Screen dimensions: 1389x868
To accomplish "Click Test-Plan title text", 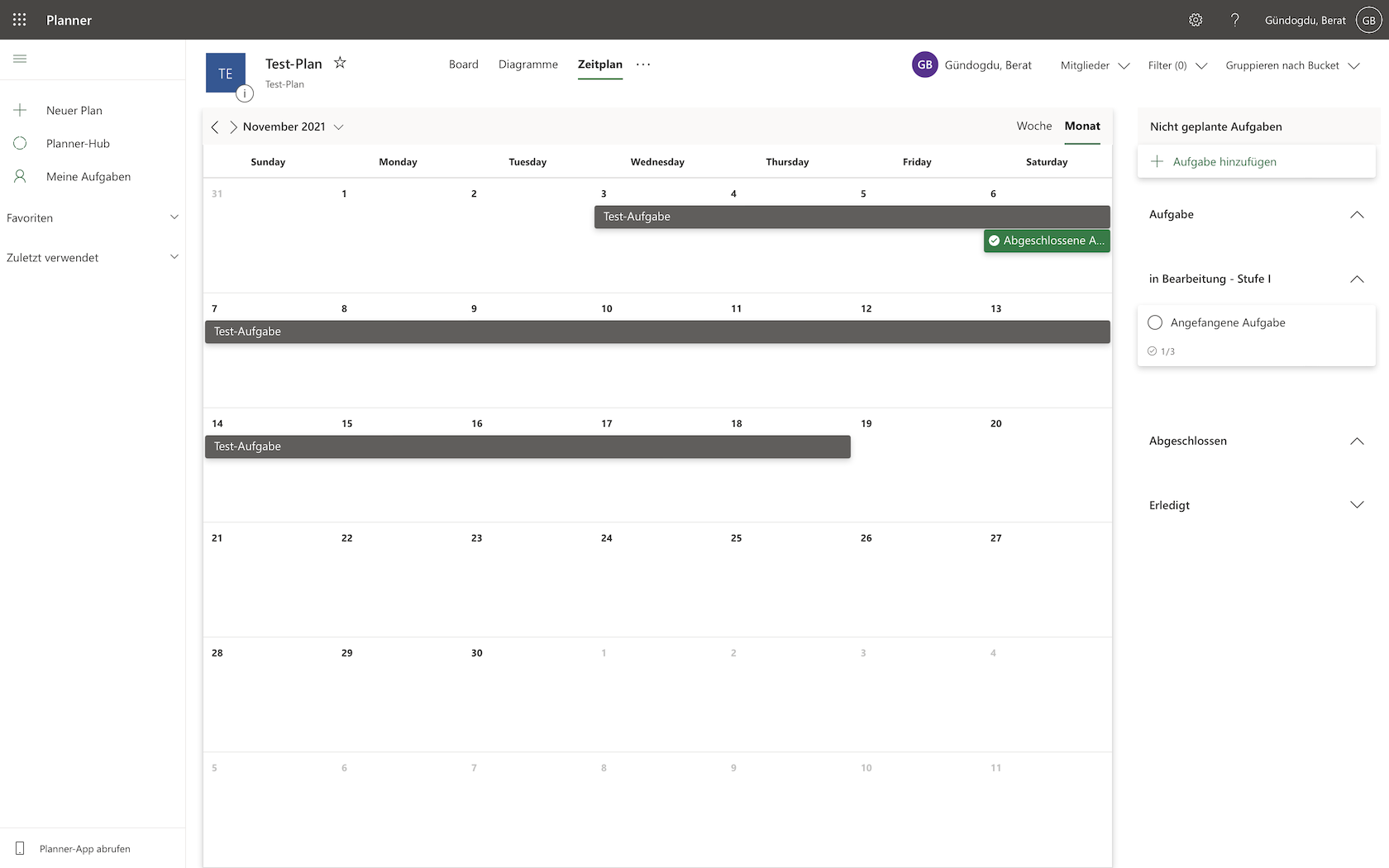I will pyautogui.click(x=294, y=64).
